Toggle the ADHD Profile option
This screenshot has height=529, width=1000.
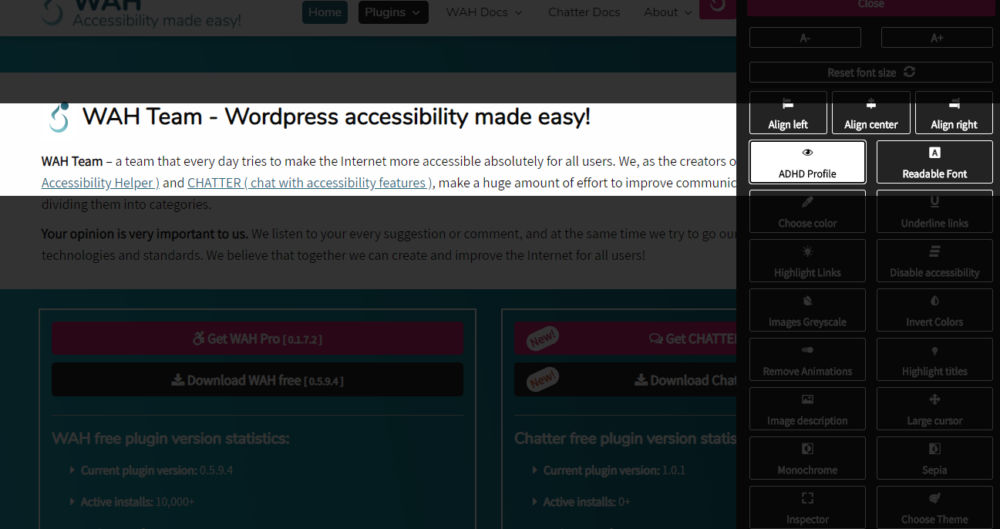807,162
